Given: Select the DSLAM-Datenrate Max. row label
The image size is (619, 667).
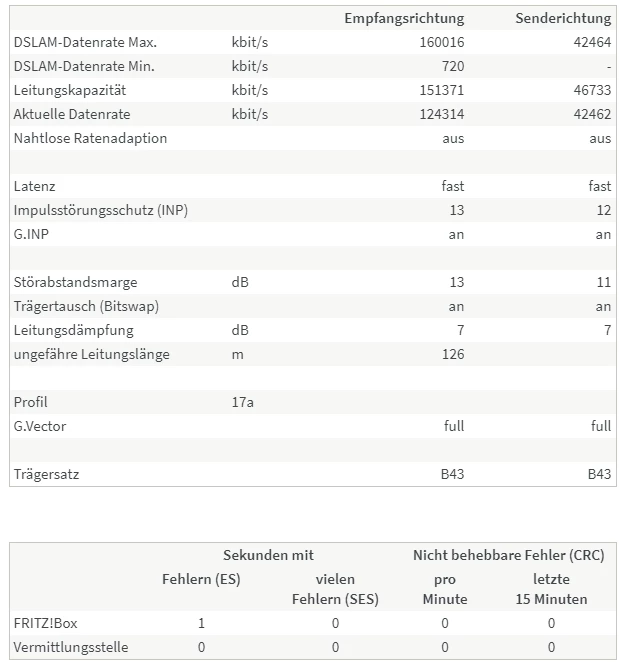Looking at the screenshot, I should 85,43.
